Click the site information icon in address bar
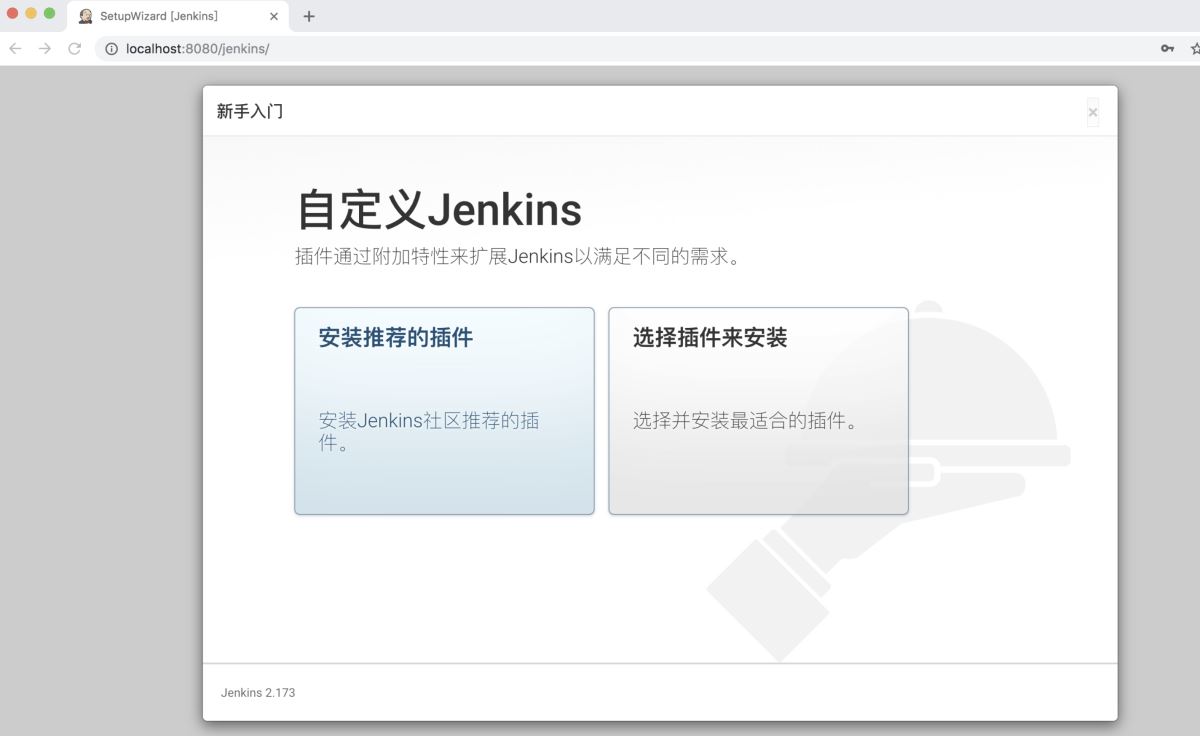Viewport: 1200px width, 736px height. (x=112, y=48)
